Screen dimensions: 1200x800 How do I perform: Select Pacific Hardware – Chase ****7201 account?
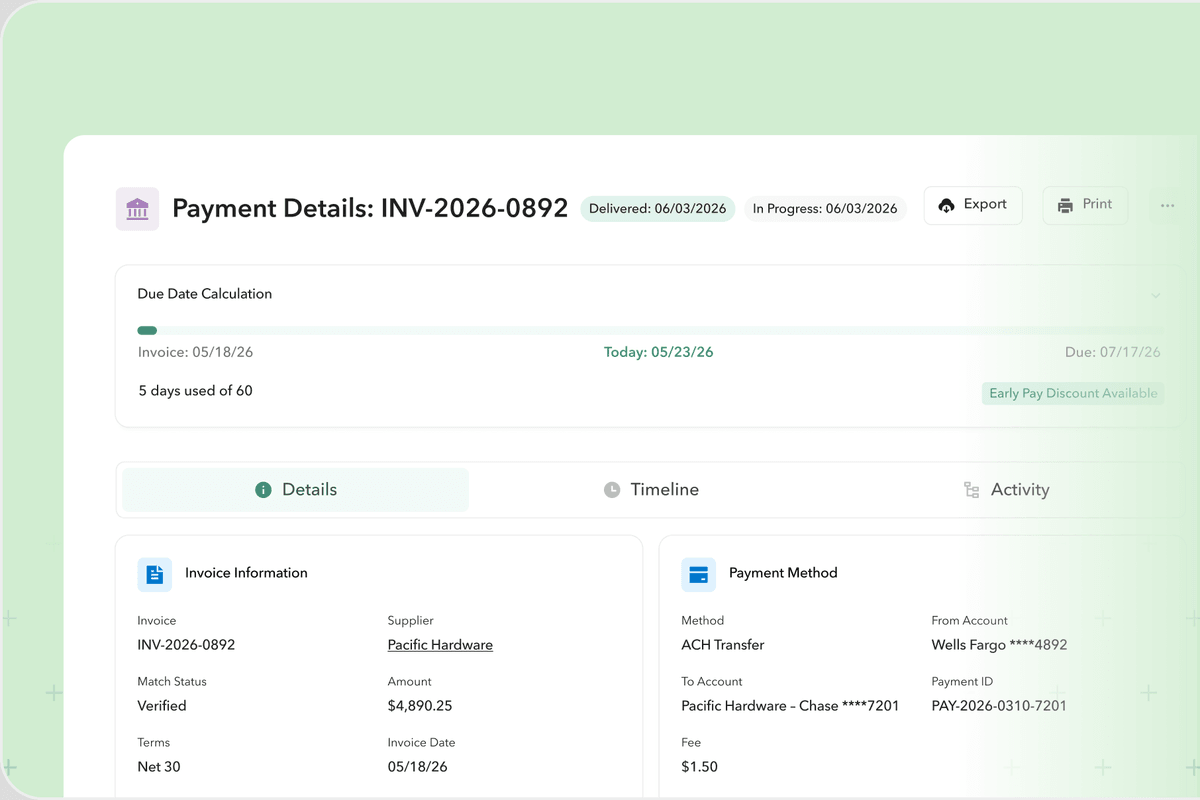(790, 706)
